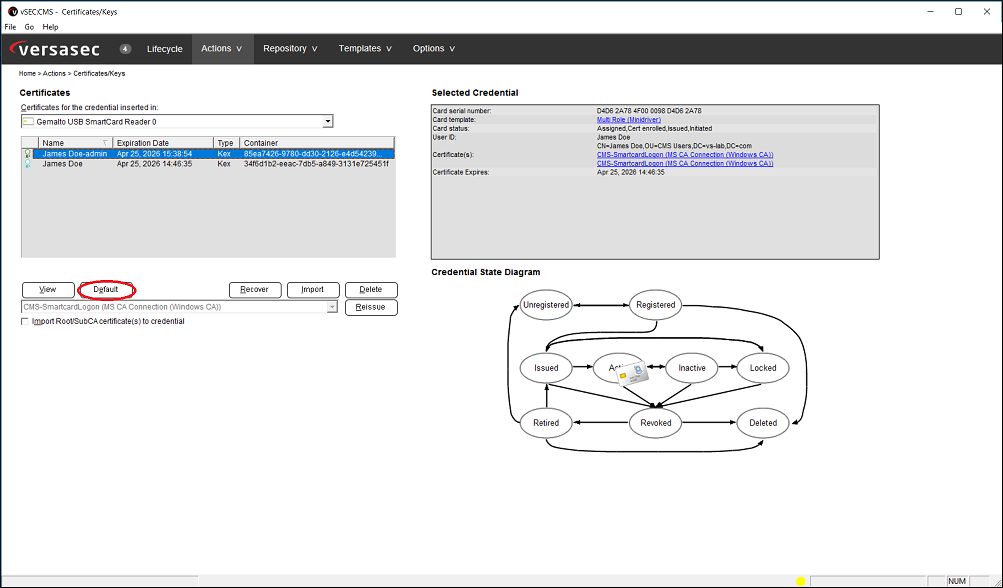Click the card reader icon in the dropdown
Image resolution: width=1003 pixels, height=588 pixels.
28,121
